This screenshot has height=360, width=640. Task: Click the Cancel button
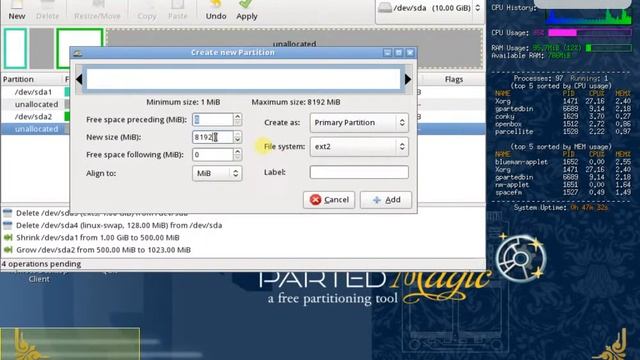click(x=329, y=200)
